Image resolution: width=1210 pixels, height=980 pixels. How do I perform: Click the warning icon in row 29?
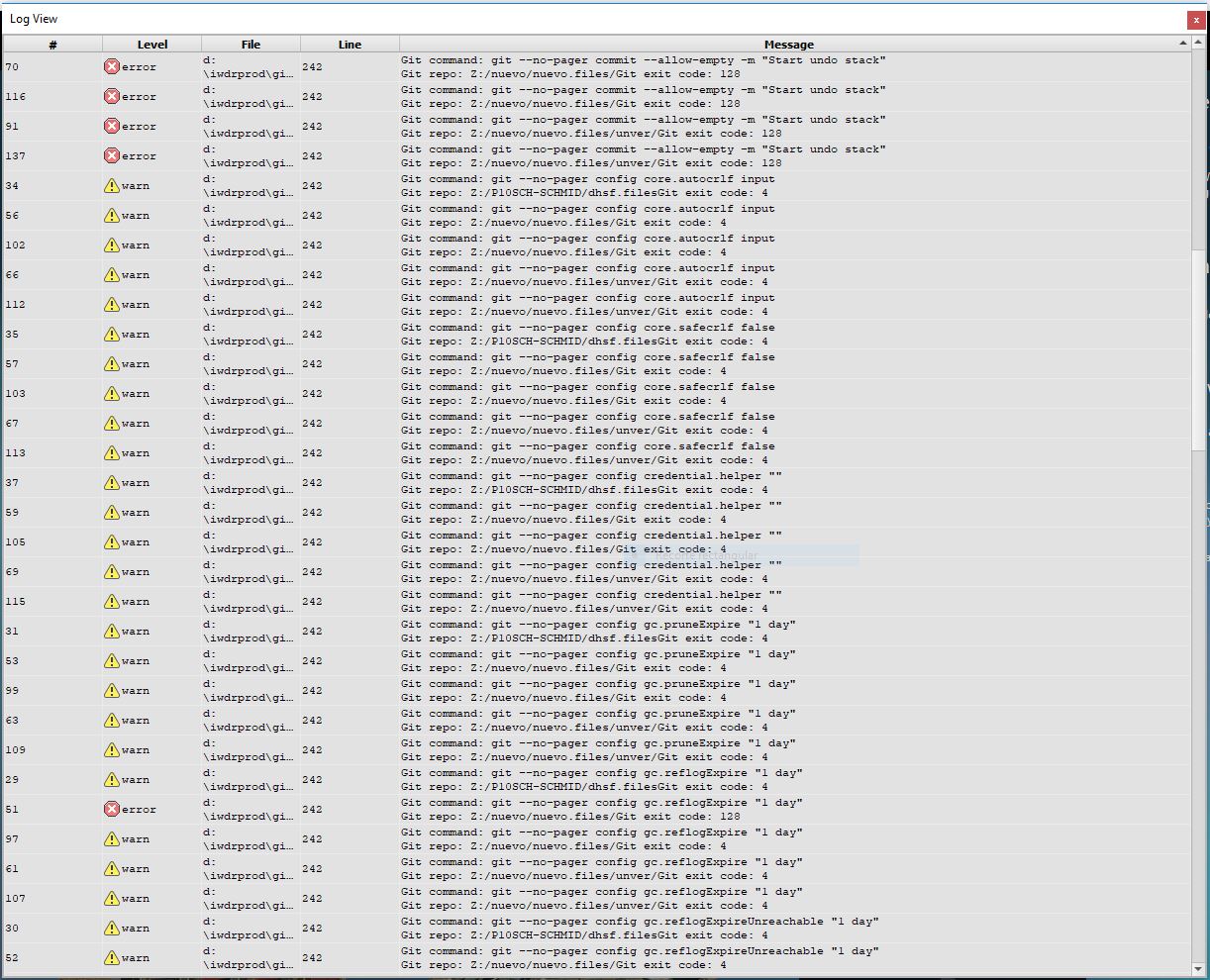[112, 780]
